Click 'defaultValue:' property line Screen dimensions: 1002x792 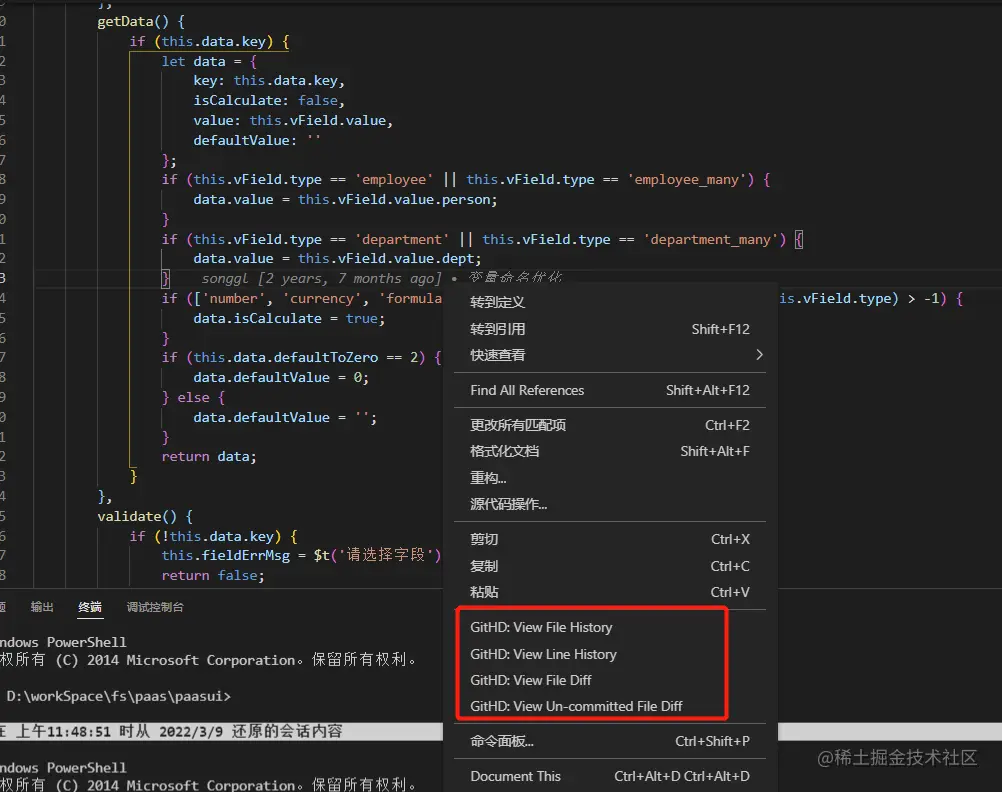click(257, 141)
